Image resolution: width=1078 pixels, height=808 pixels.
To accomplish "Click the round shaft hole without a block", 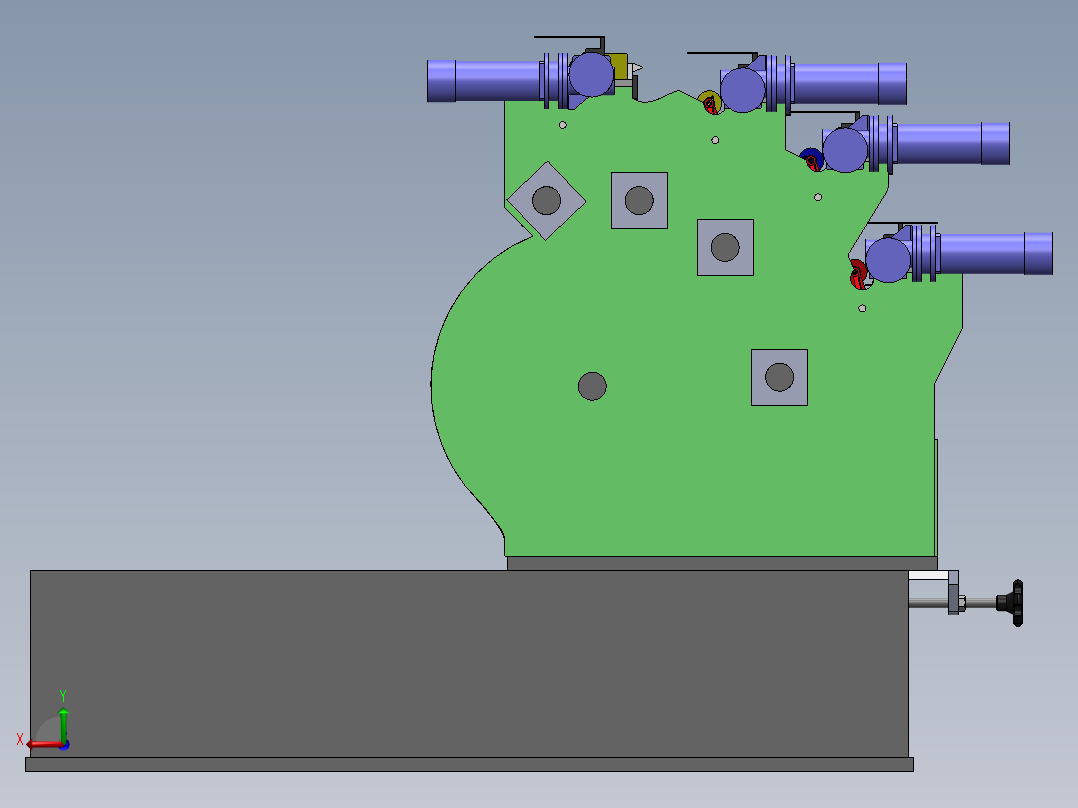I will 592,386.
